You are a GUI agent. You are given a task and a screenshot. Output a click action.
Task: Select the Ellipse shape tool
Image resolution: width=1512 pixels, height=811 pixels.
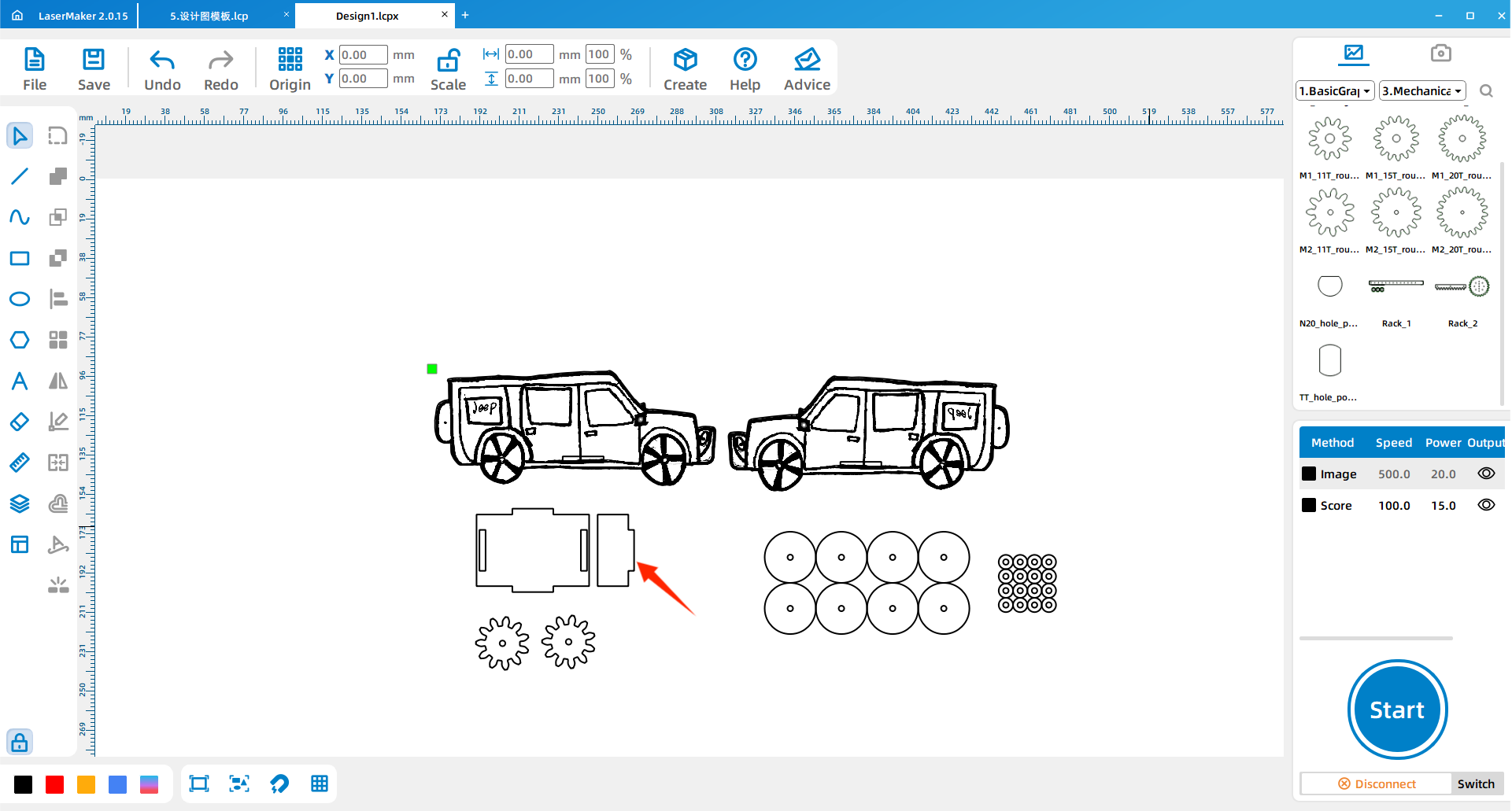(20, 299)
